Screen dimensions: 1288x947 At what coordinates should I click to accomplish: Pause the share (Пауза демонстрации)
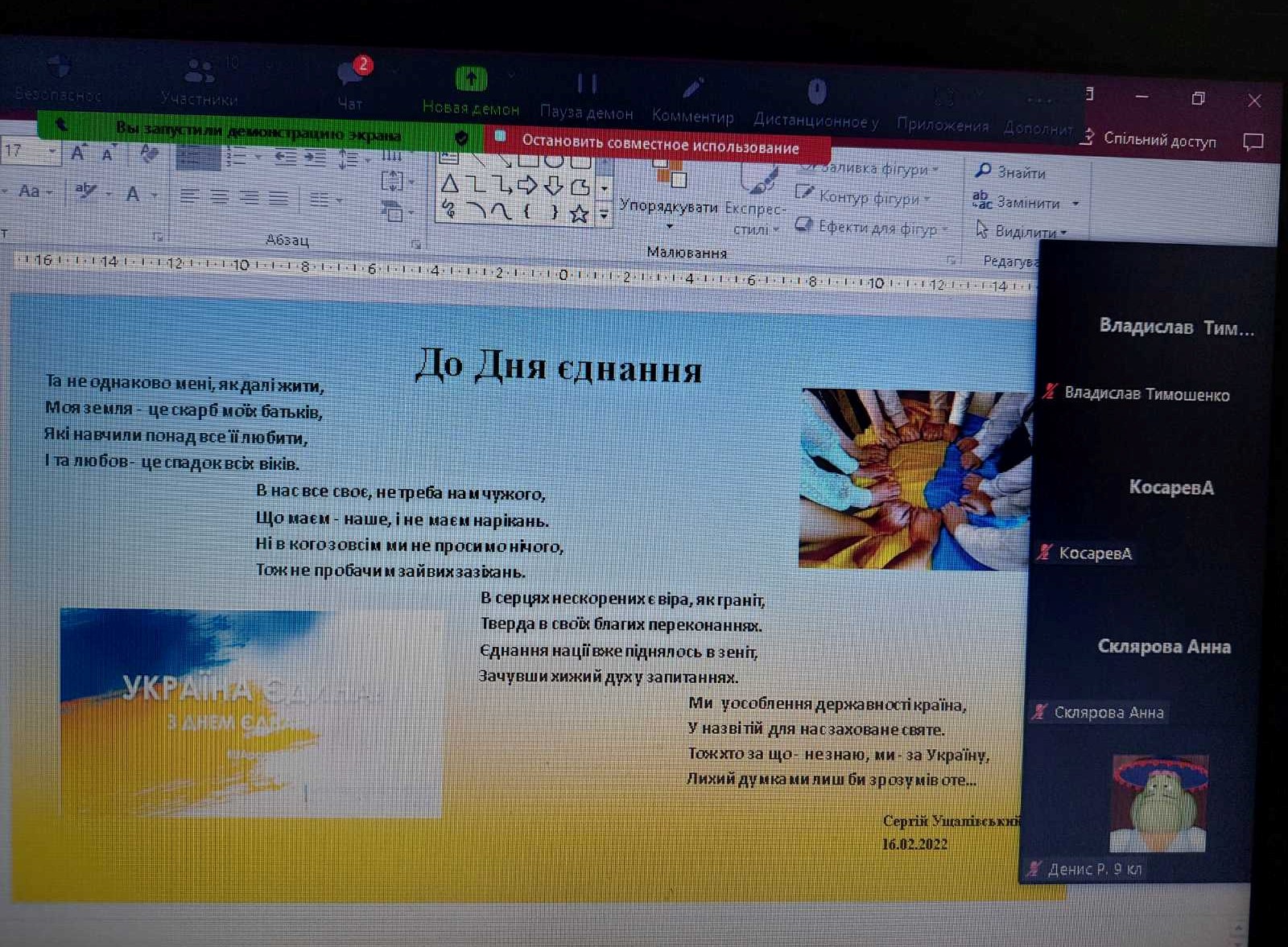(x=586, y=97)
